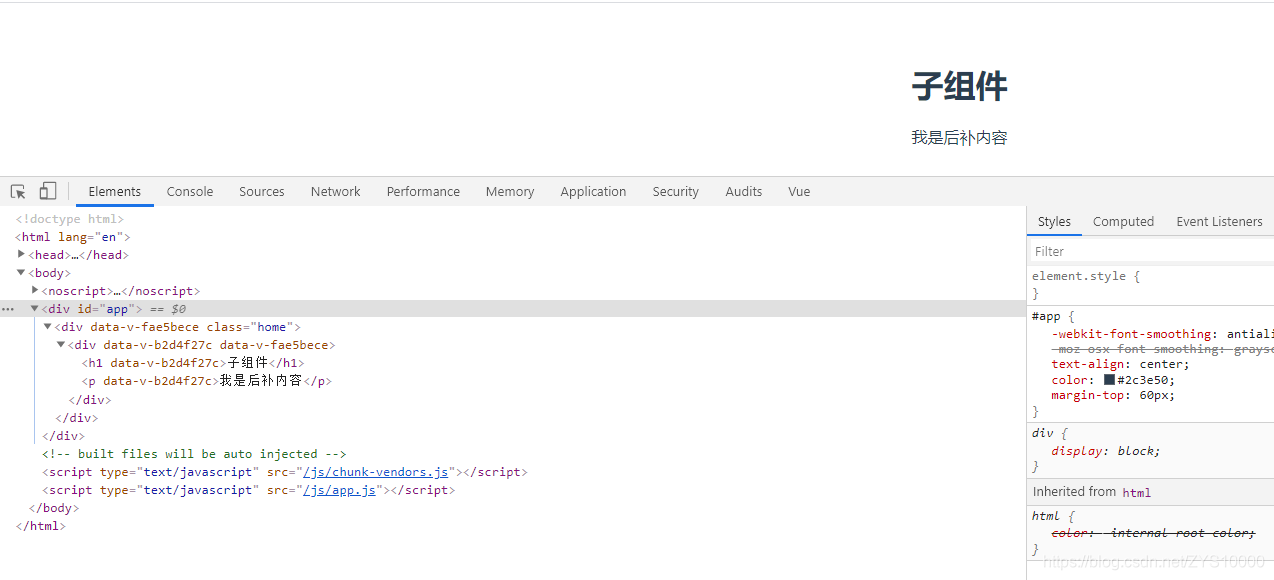
Task: Open the Performance tab
Action: [423, 191]
